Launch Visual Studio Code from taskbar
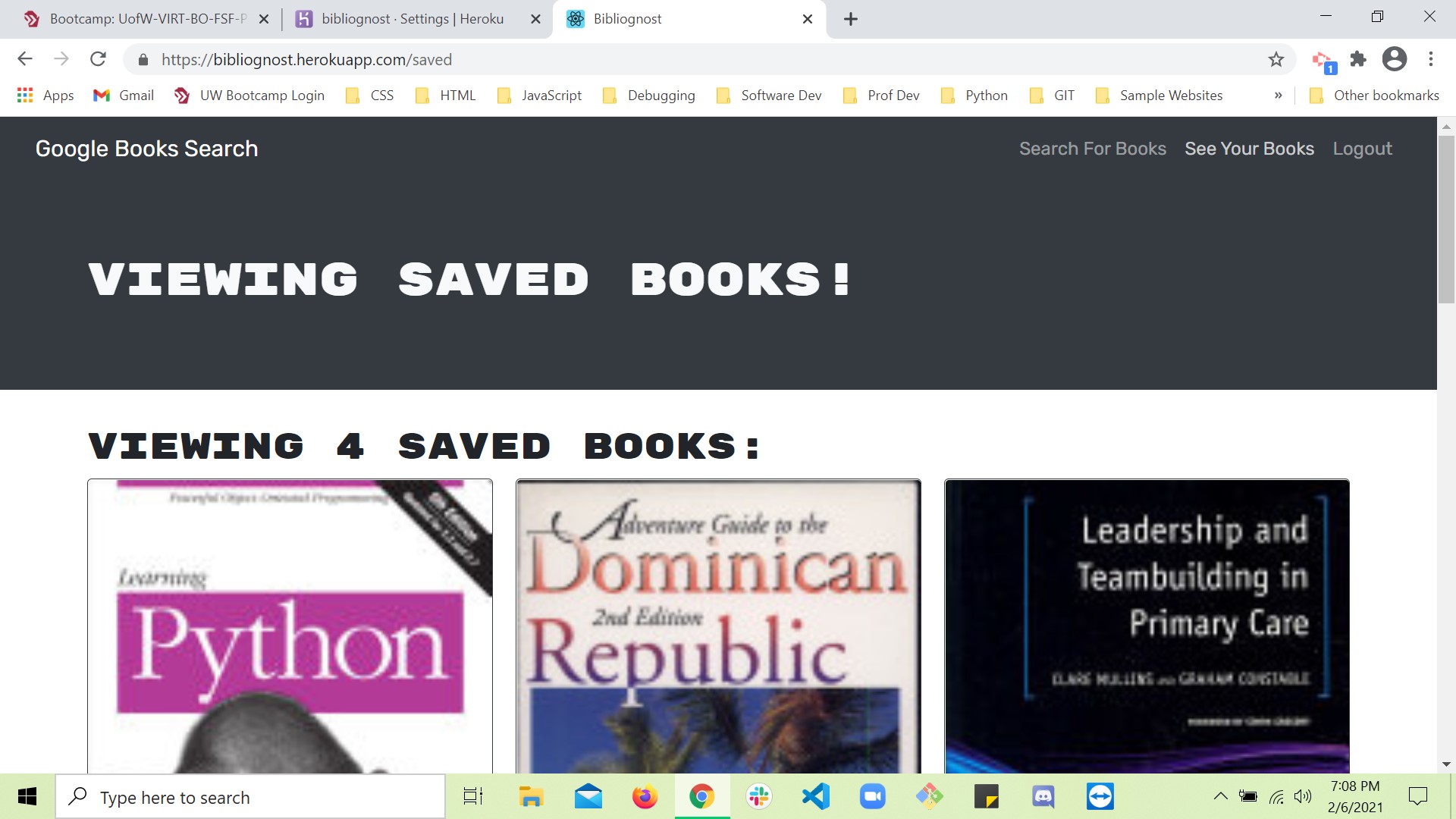Screen dimensions: 1456x819 pos(815,796)
